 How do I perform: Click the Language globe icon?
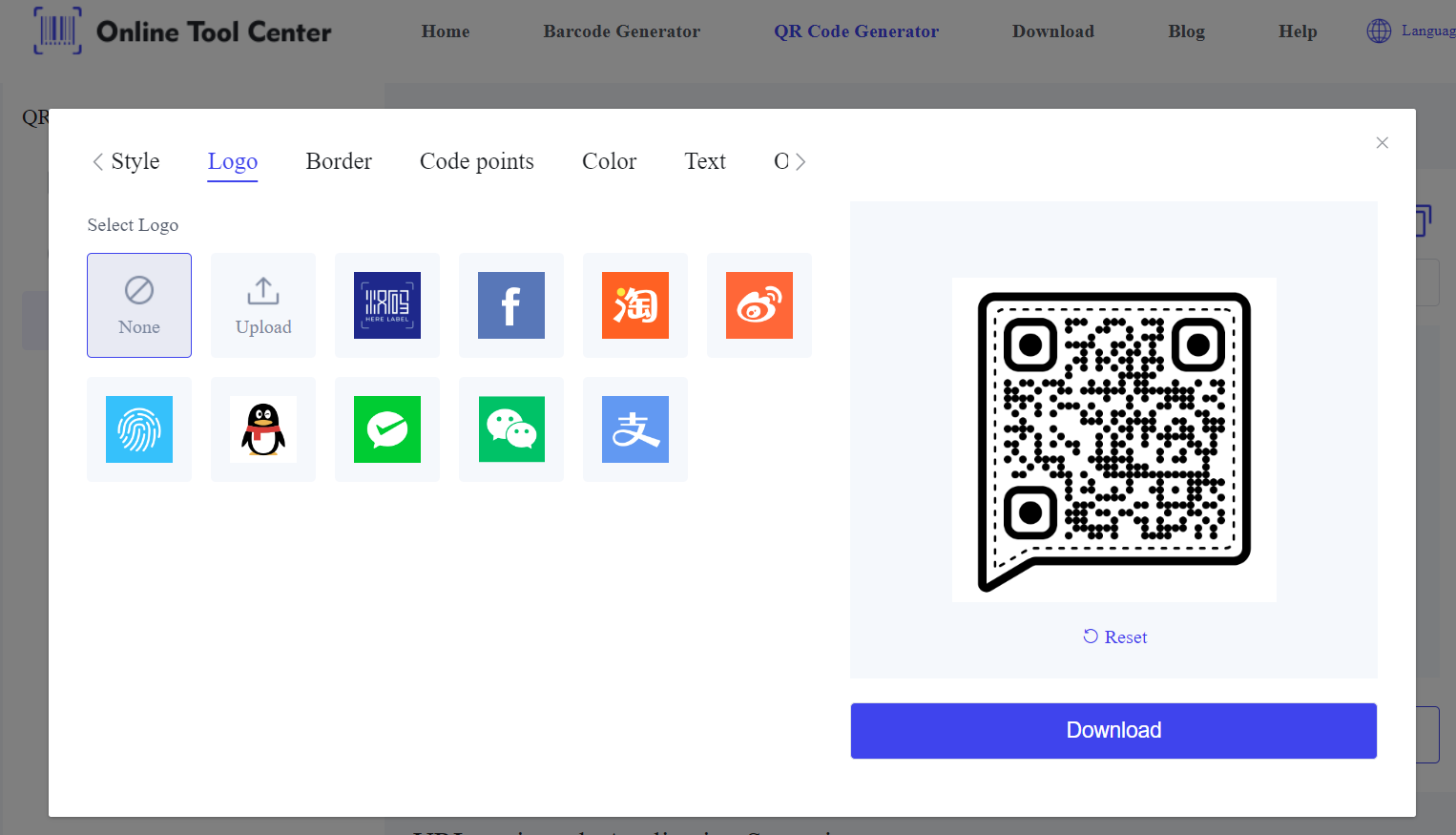[x=1379, y=31]
